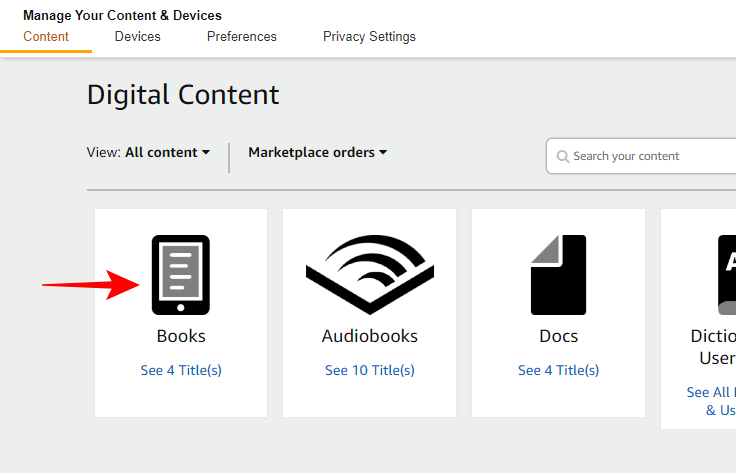
Task: Go to the Preferences tab
Action: 242,37
